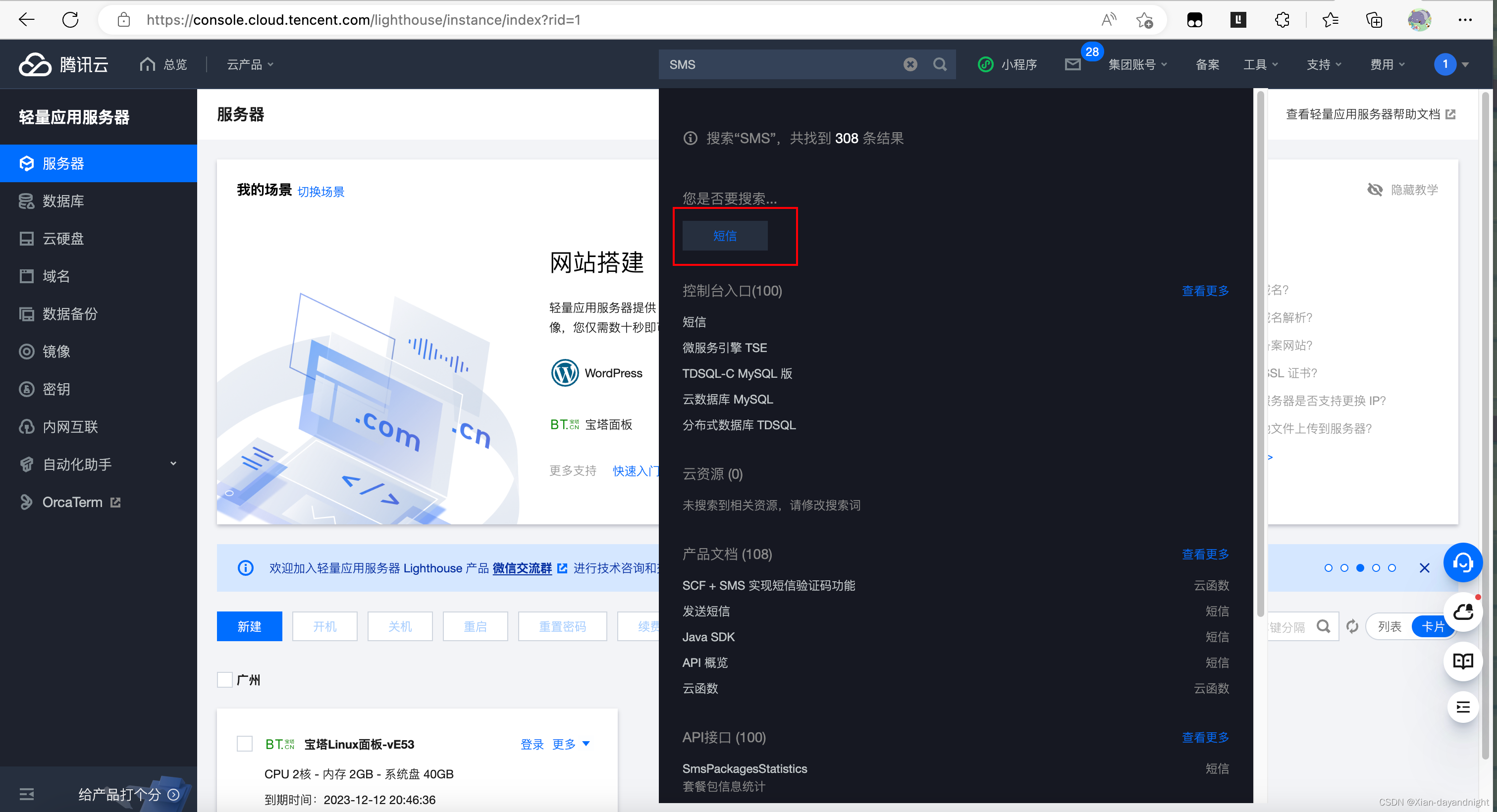Click the 短信 SMS search suggestion button
1497x812 pixels.
[x=724, y=236]
